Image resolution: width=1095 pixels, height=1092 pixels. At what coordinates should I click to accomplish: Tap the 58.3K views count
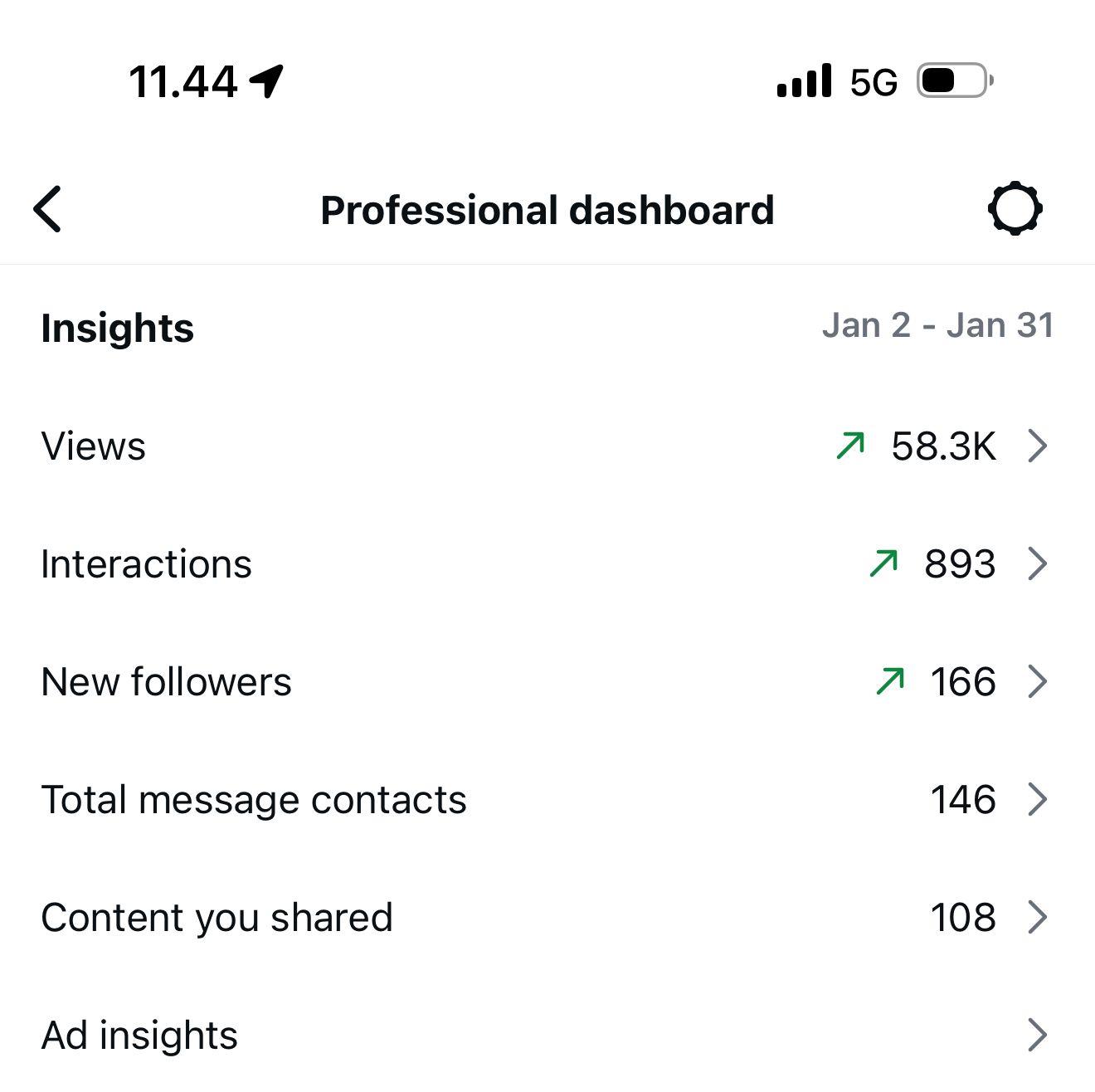[943, 446]
